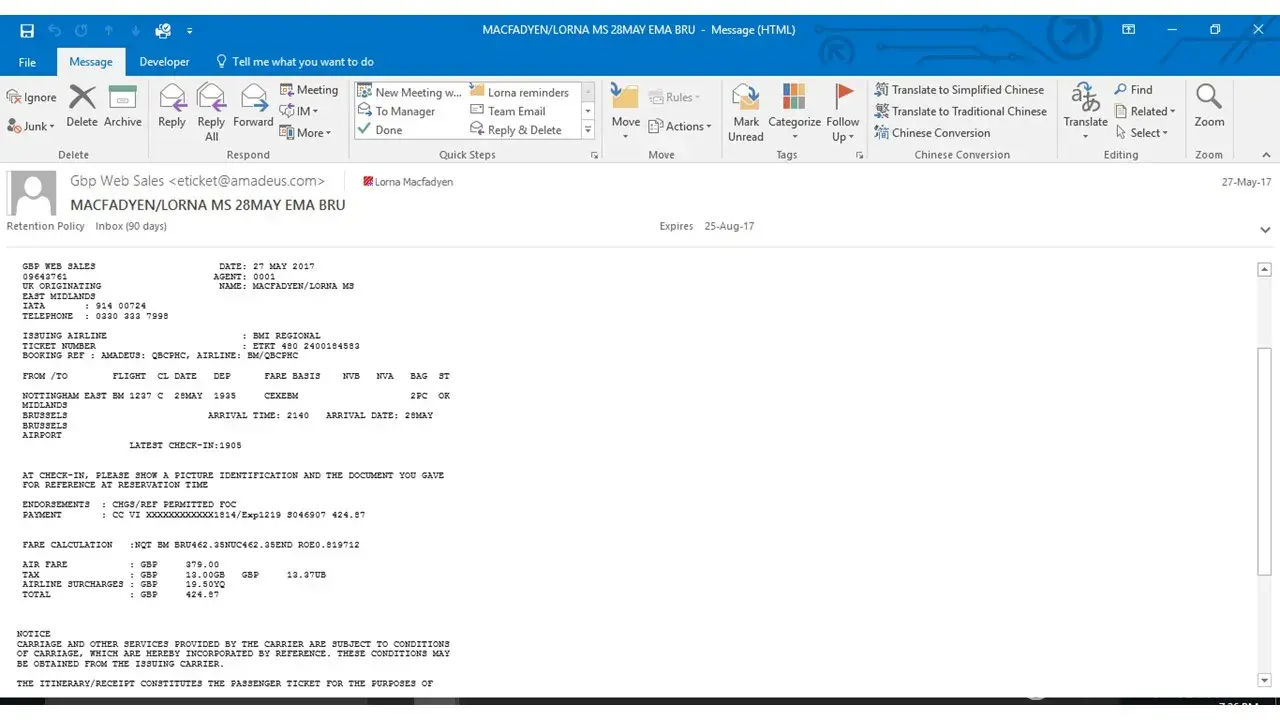1280x720 pixels.
Task: Open the Chinese Conversion button
Action: (x=932, y=133)
